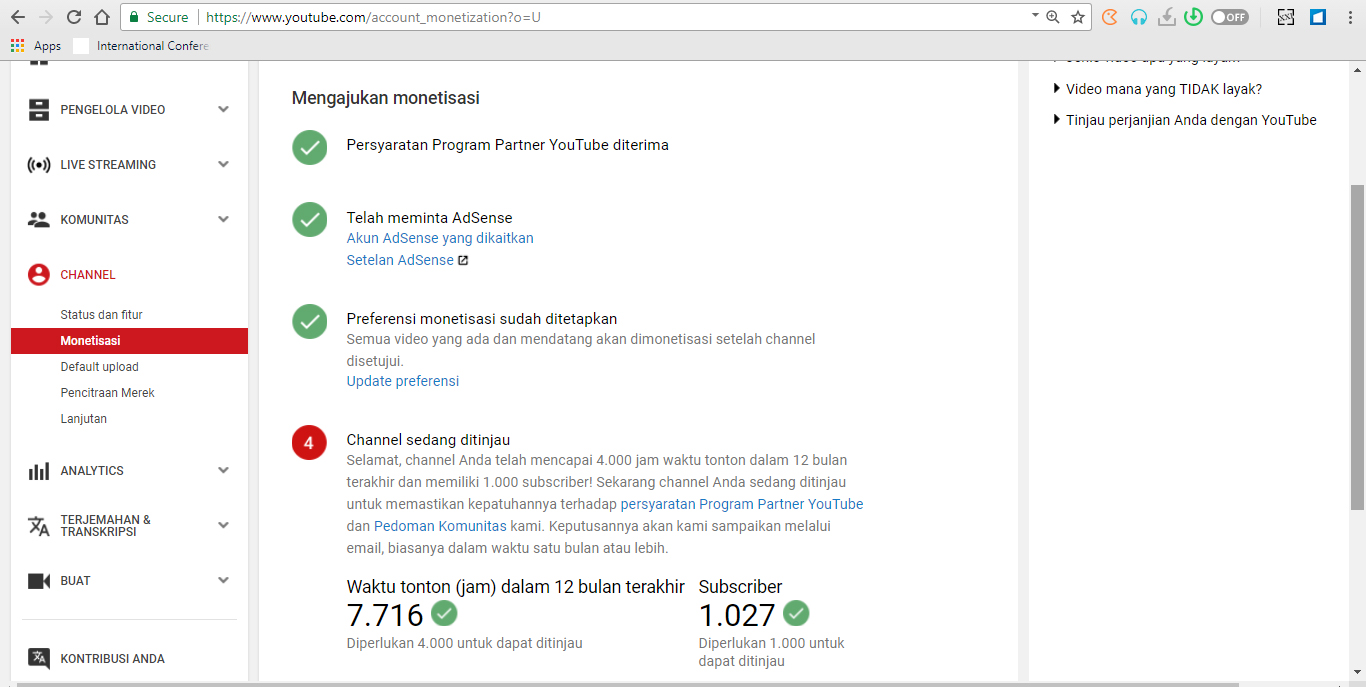Expand the Komunitas section chevron

(223, 219)
